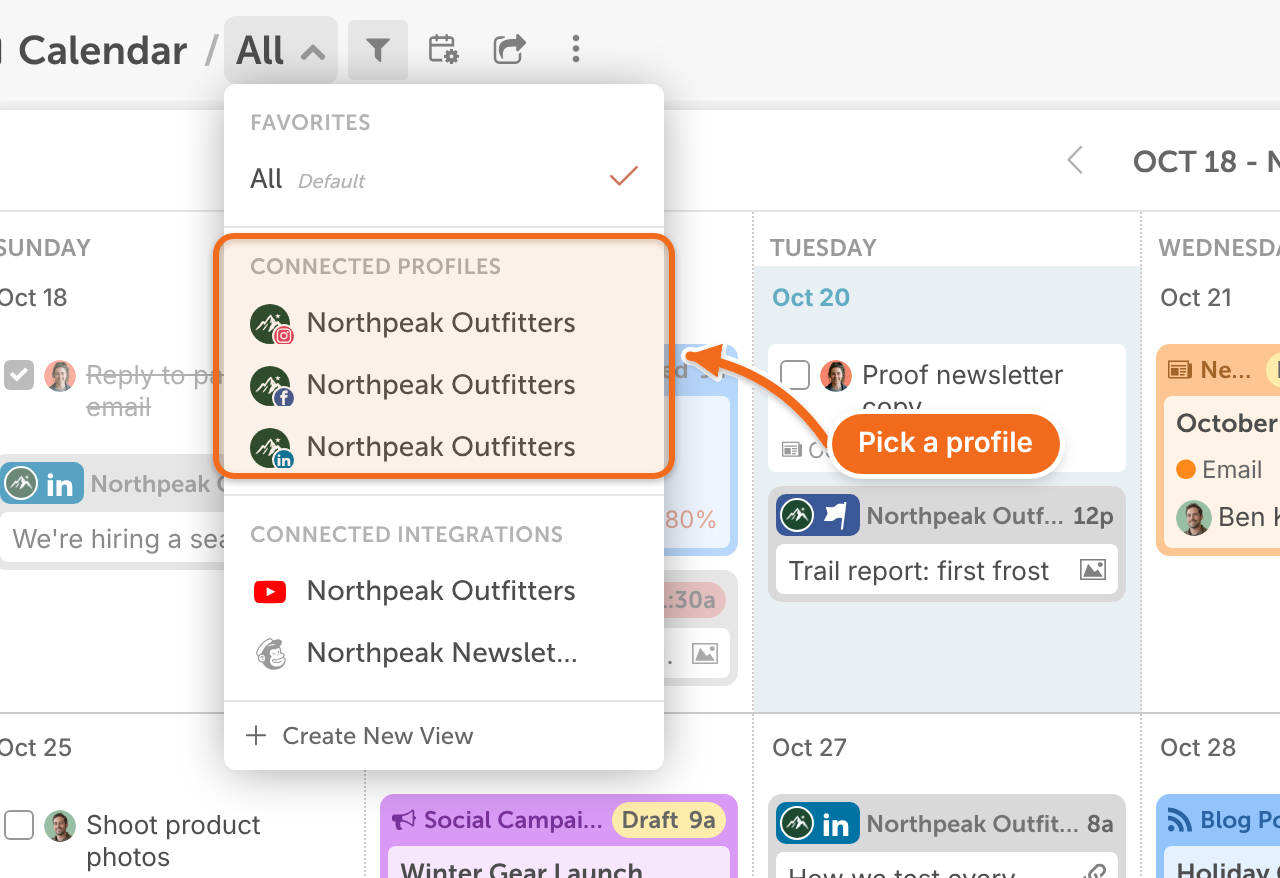
Task: Click the Shoot product photos task title
Action: (173, 841)
